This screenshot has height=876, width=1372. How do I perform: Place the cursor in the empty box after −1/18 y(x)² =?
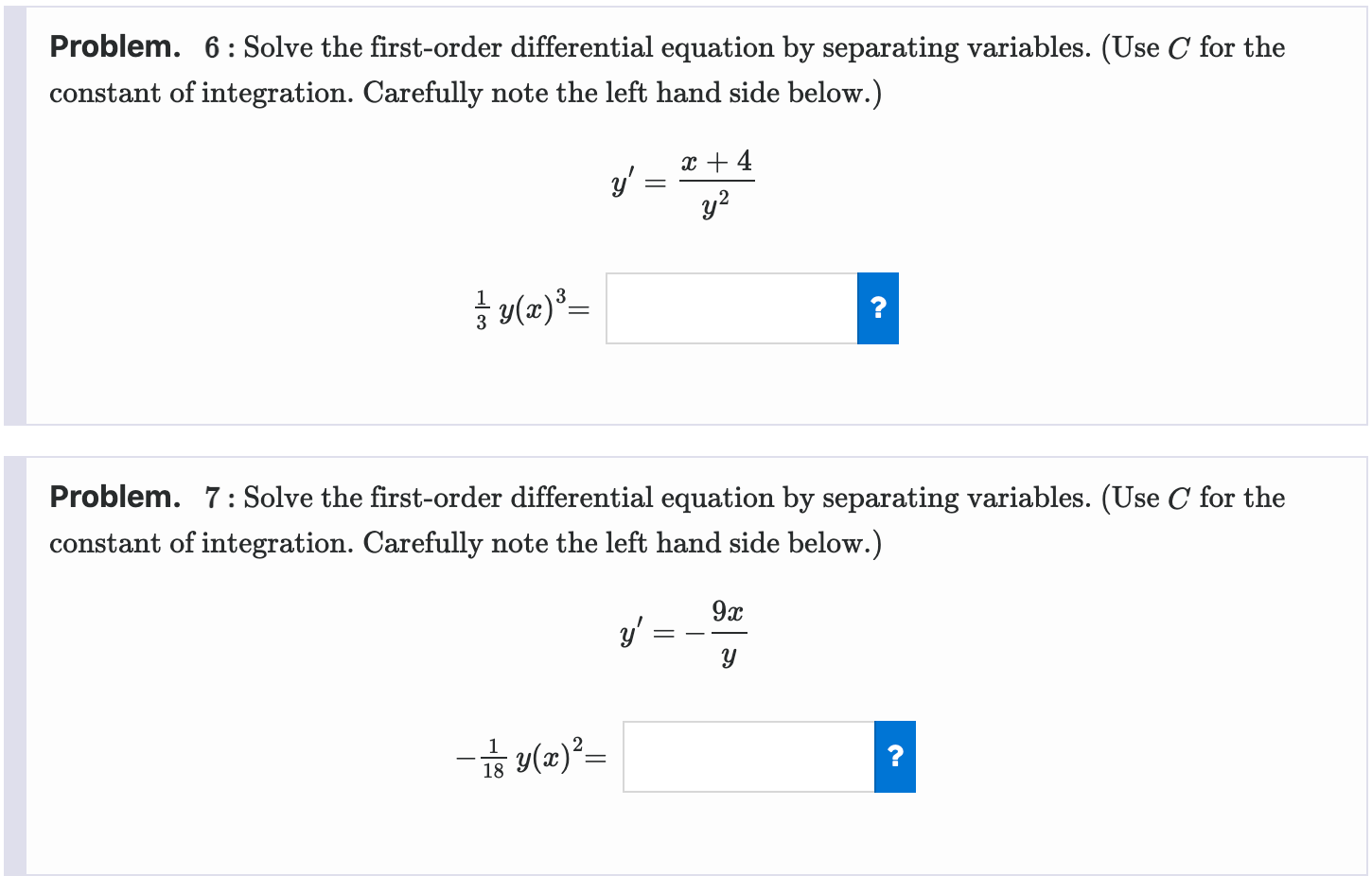pyautogui.click(x=748, y=757)
